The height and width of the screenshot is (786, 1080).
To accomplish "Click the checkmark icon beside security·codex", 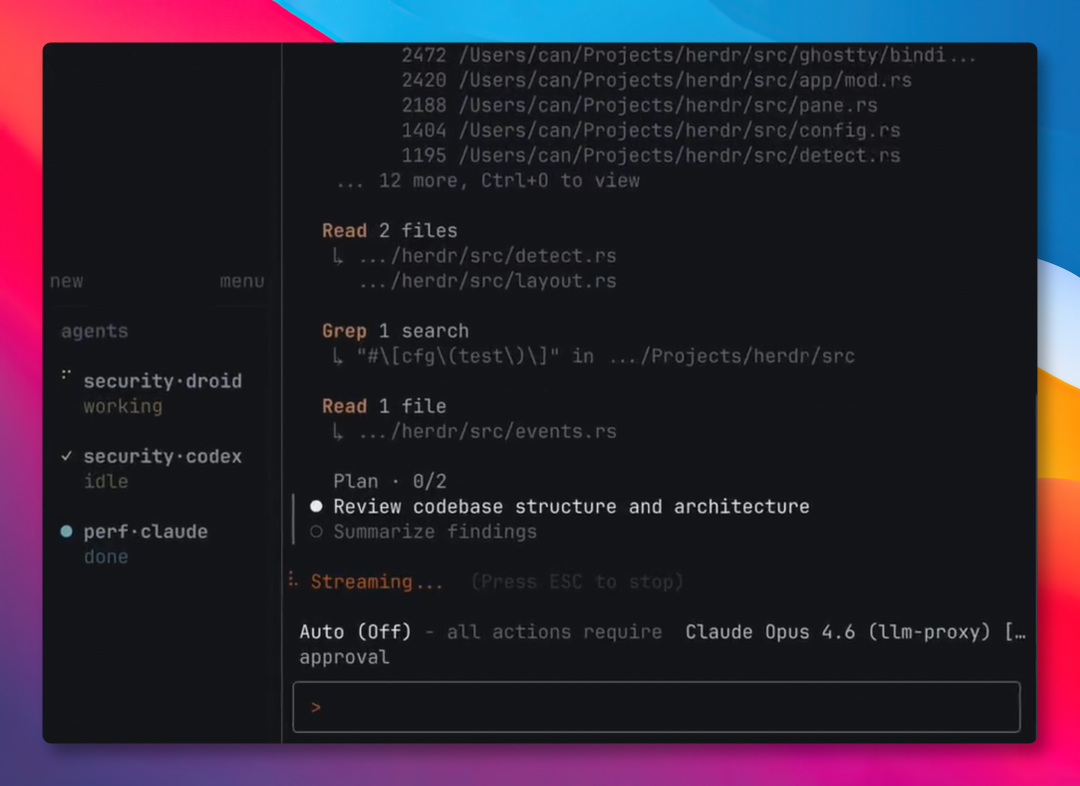I will (66, 456).
